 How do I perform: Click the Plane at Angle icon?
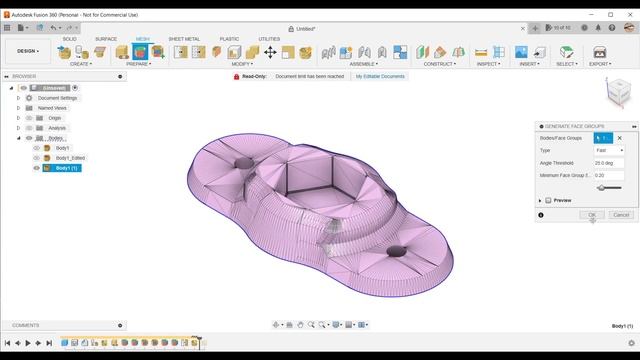point(440,52)
